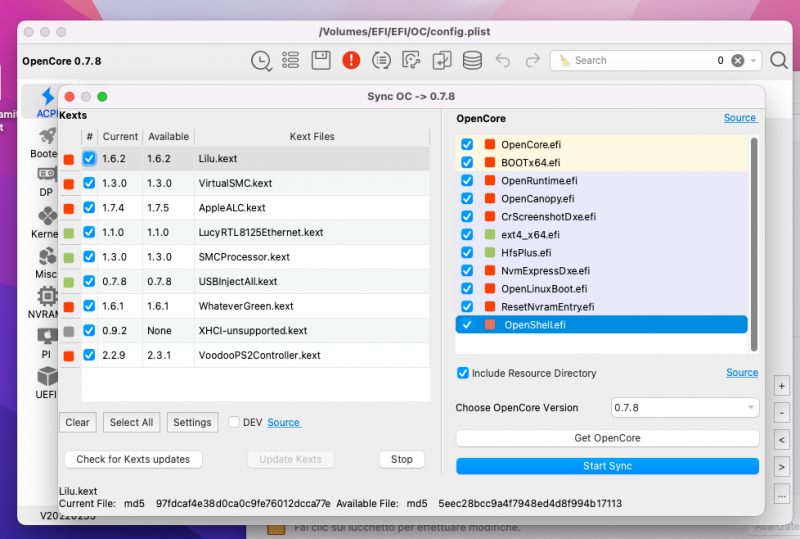Screen dimensions: 800x539
Task: Click the red exclamation validation icon
Action: pos(351,61)
